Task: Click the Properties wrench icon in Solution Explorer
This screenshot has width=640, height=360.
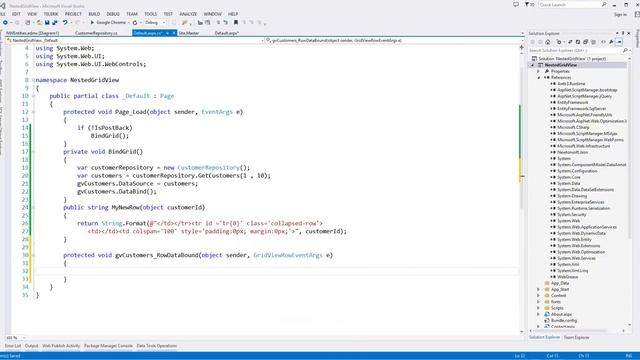Action: point(611,42)
